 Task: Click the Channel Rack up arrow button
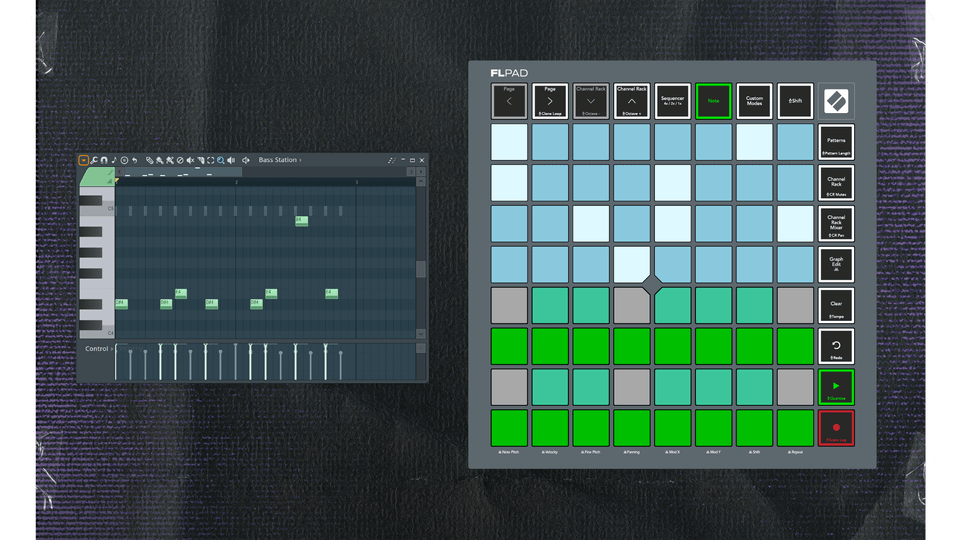pyautogui.click(x=632, y=101)
